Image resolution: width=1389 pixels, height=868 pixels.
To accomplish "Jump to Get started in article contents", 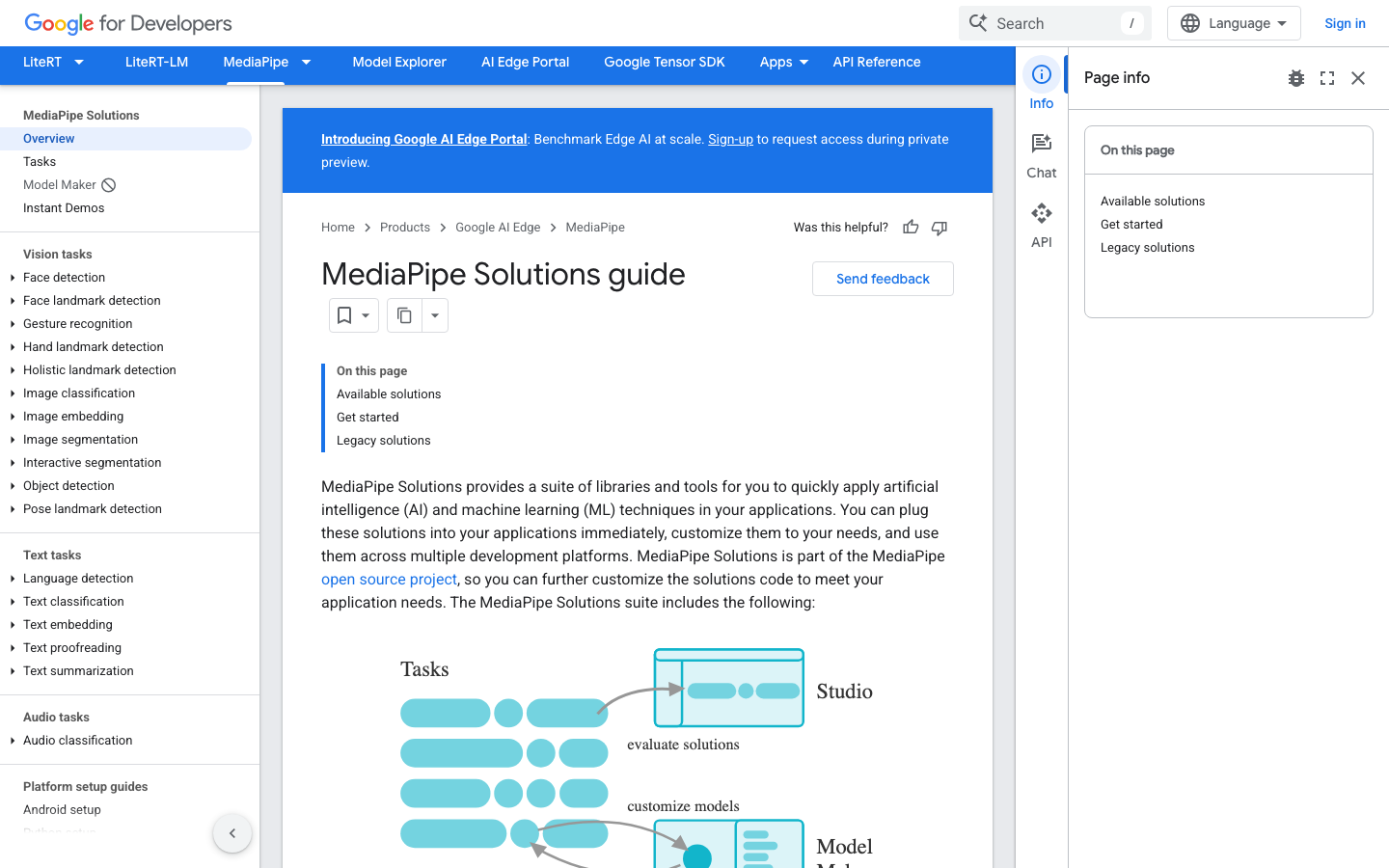I will pyautogui.click(x=368, y=418).
